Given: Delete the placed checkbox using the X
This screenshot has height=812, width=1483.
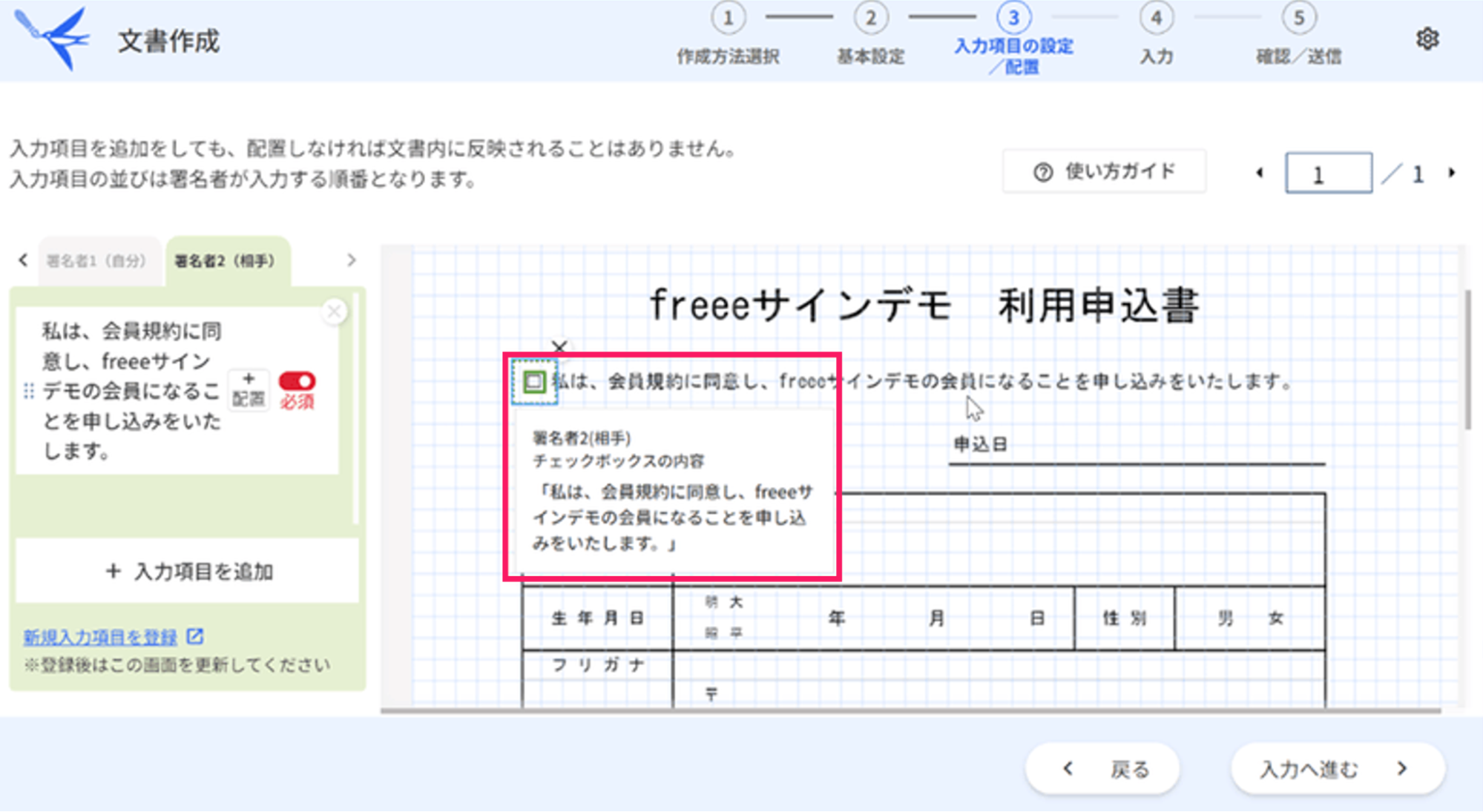Looking at the screenshot, I should tap(559, 346).
